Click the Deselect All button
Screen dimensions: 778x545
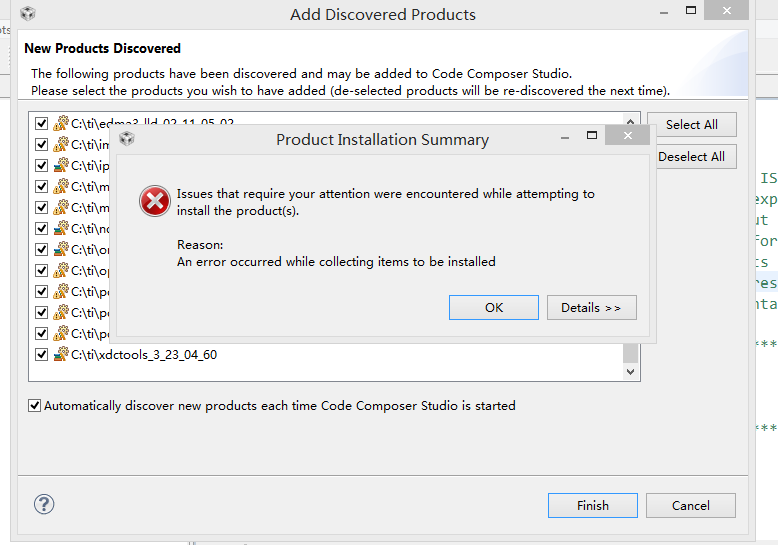tap(691, 157)
